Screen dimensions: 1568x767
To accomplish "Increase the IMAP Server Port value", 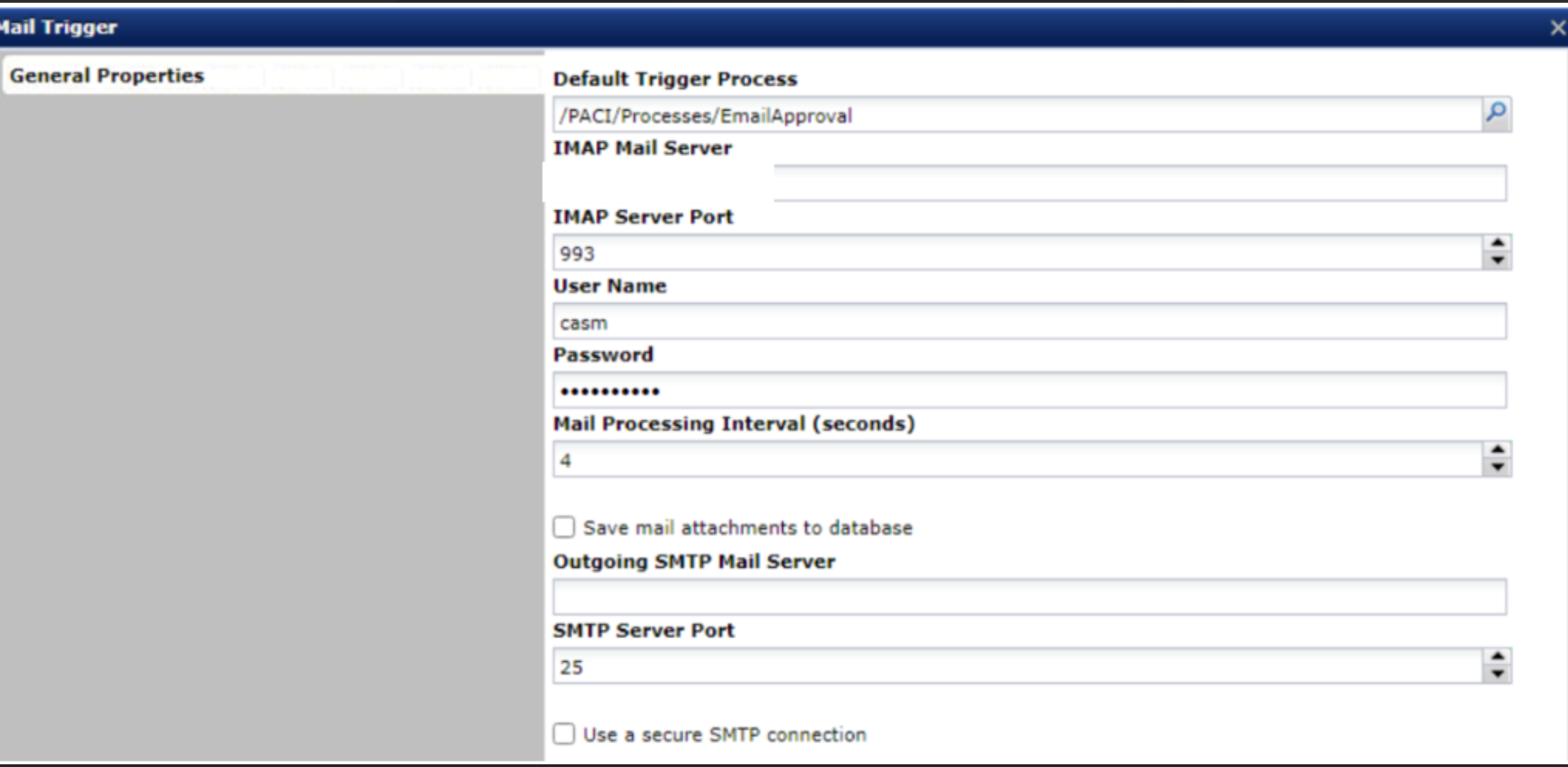I will click(1497, 243).
